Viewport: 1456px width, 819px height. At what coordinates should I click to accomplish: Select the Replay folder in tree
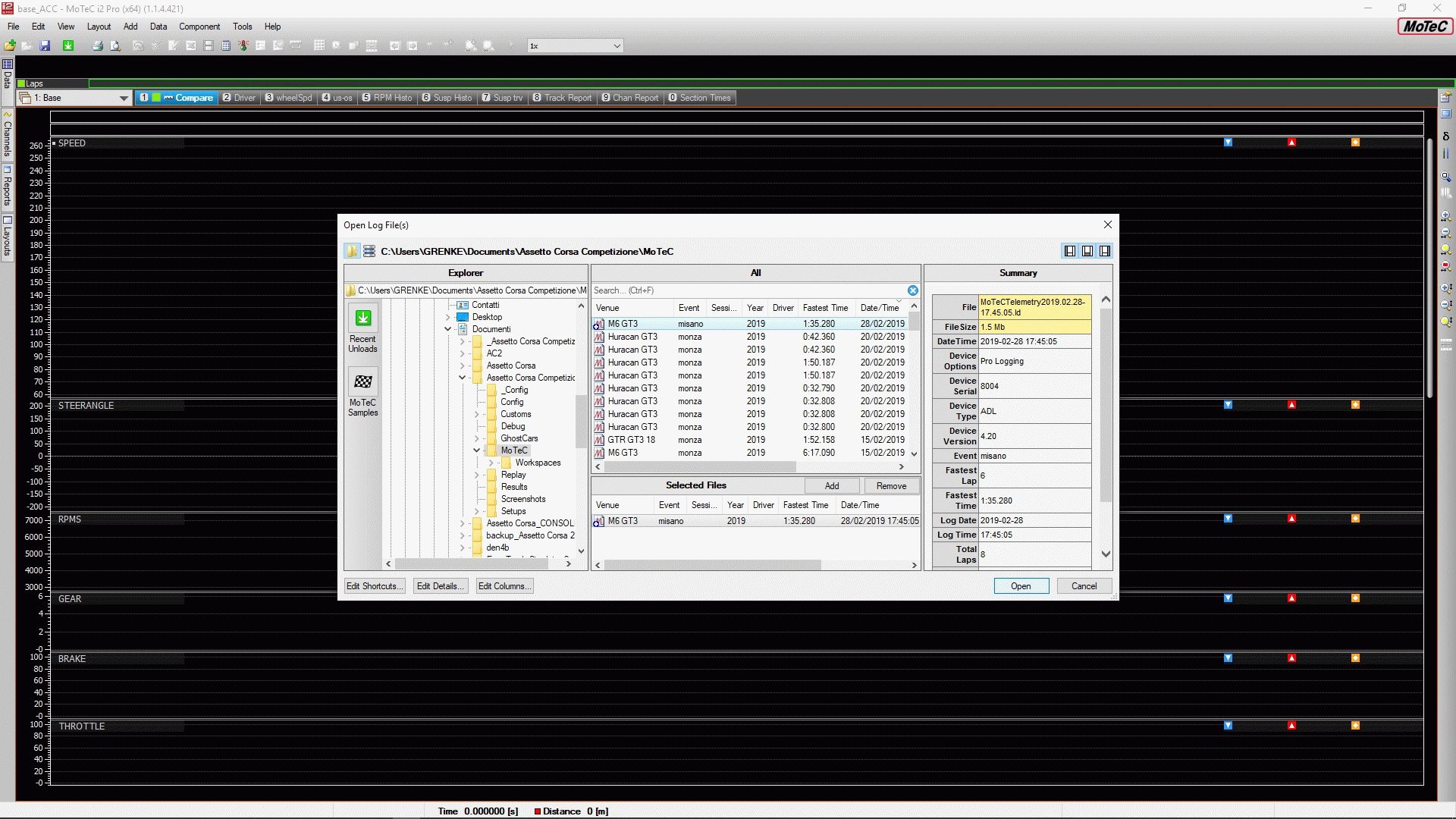point(513,475)
